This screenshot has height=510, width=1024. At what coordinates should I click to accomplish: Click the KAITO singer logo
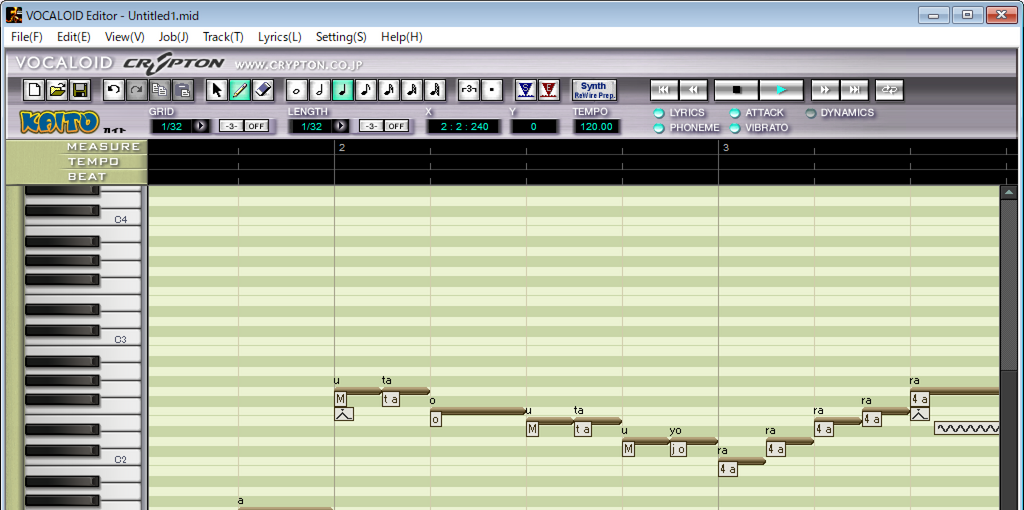[x=59, y=121]
